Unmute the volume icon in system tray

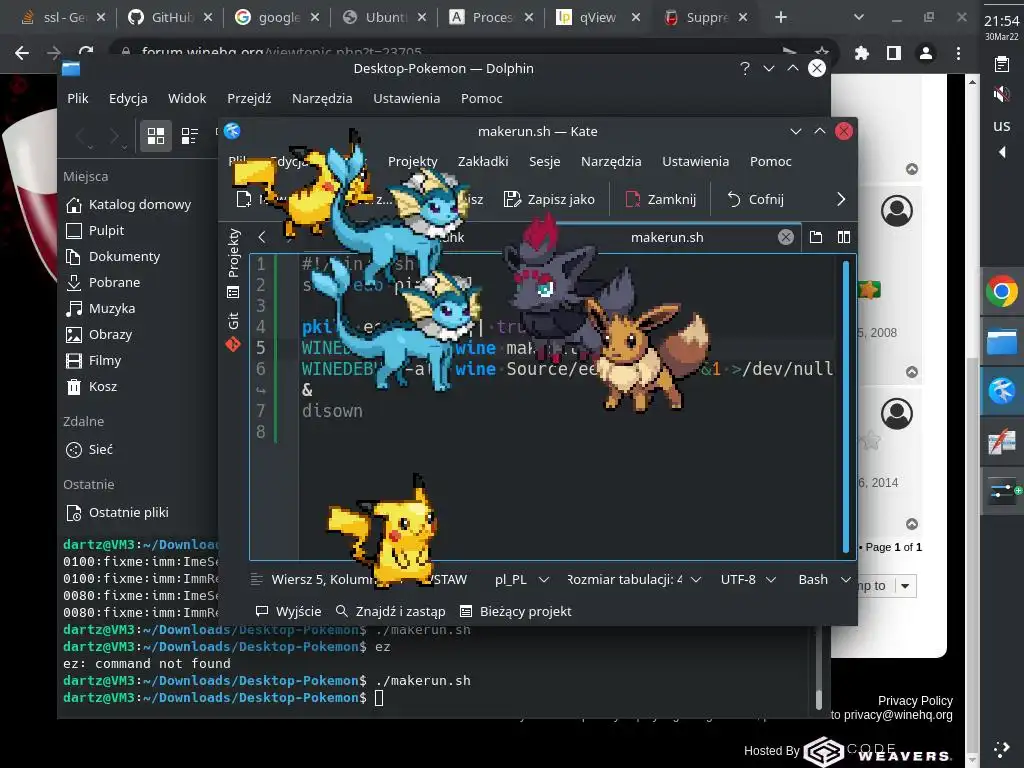pyautogui.click(x=1001, y=95)
